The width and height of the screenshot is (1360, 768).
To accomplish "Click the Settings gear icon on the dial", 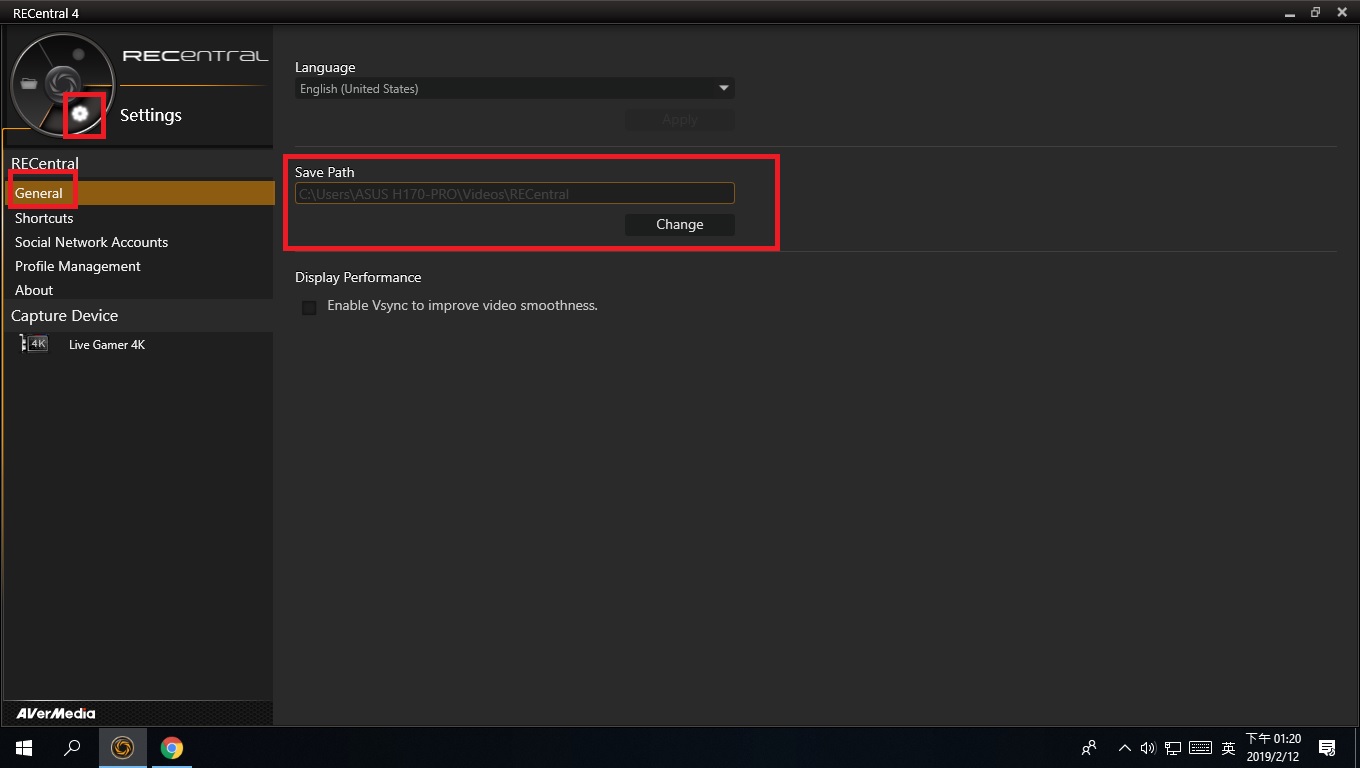I will tap(80, 114).
